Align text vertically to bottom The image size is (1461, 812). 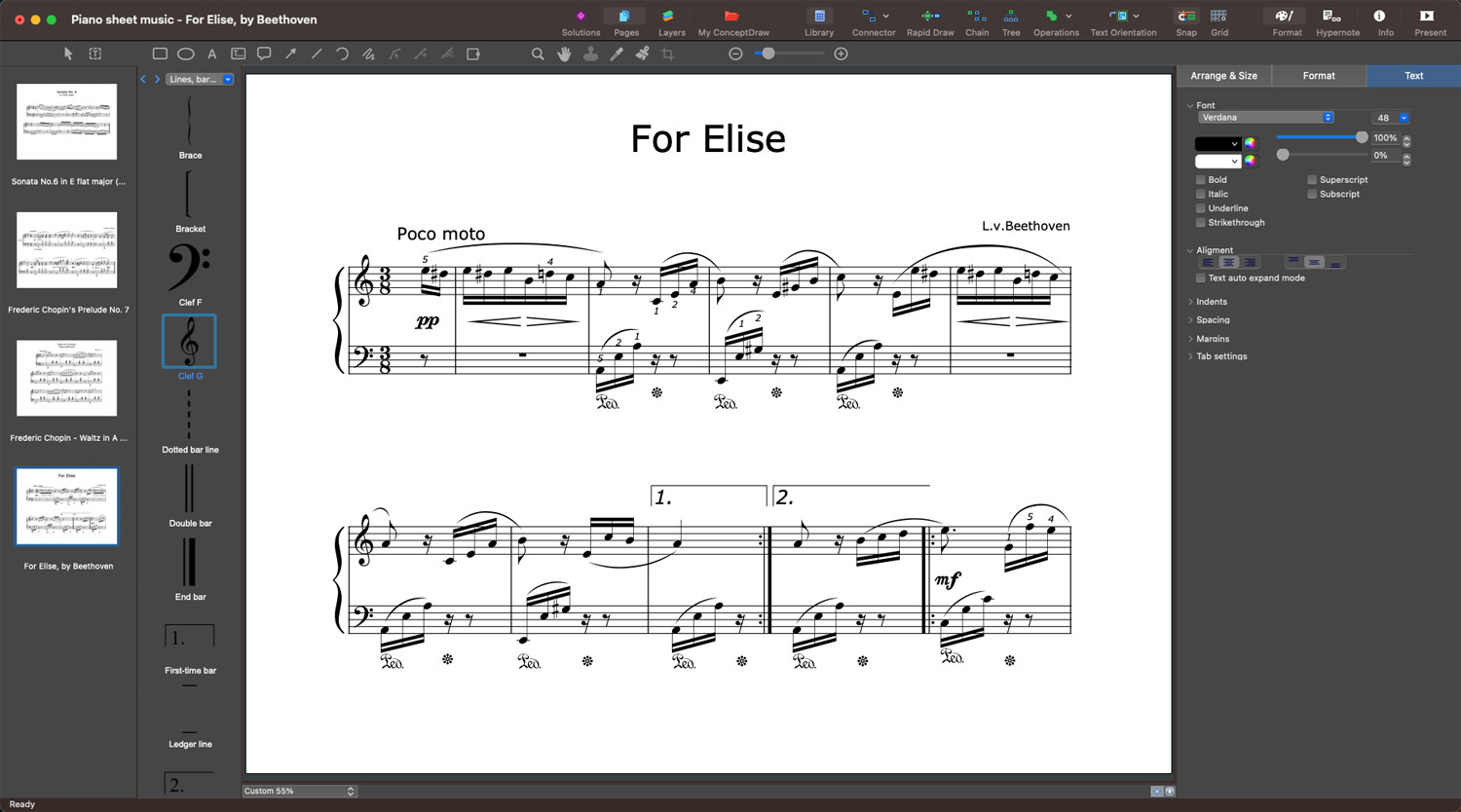click(x=1335, y=262)
